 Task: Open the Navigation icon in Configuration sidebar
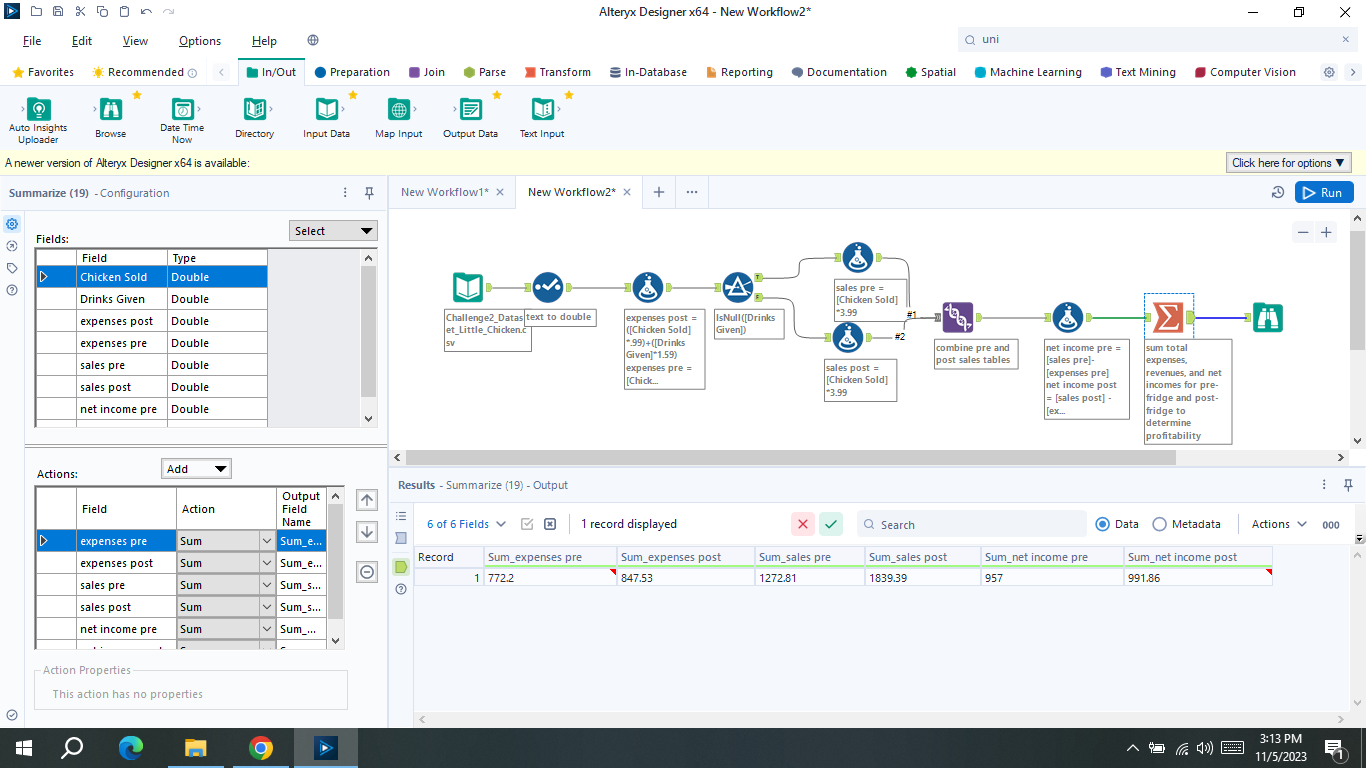12,246
